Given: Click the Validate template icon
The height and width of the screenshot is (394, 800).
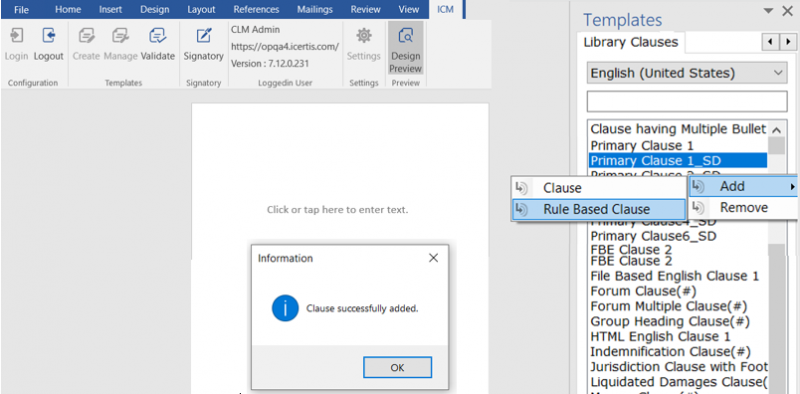Looking at the screenshot, I should click(x=157, y=36).
